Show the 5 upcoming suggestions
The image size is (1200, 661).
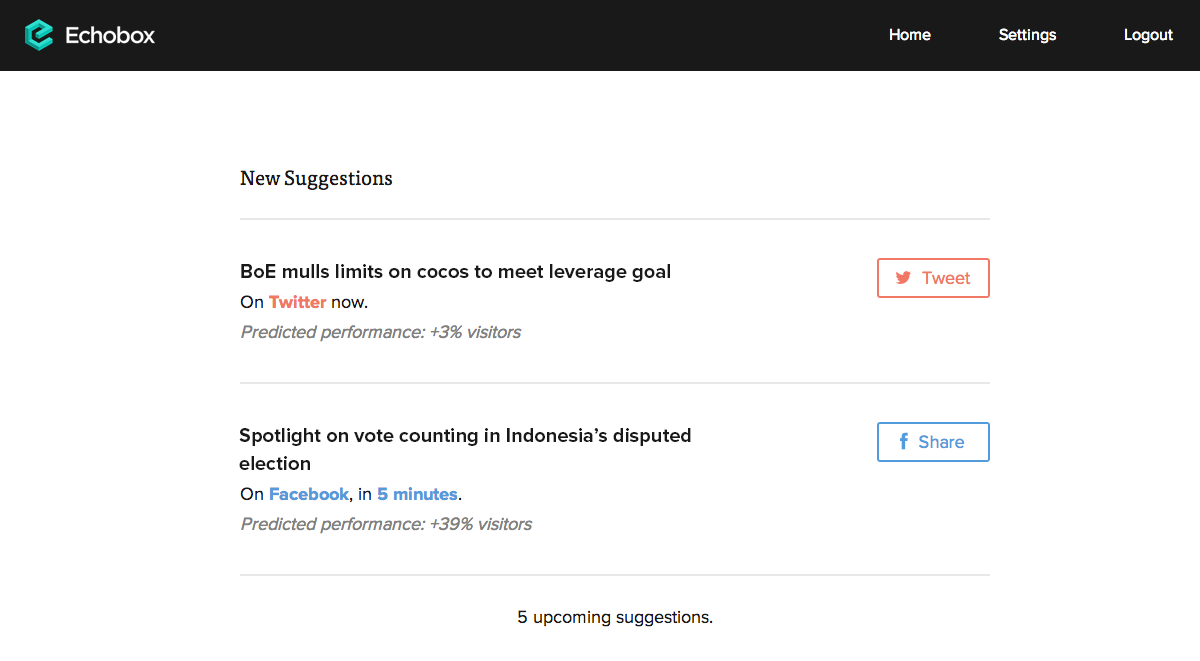[x=615, y=617]
